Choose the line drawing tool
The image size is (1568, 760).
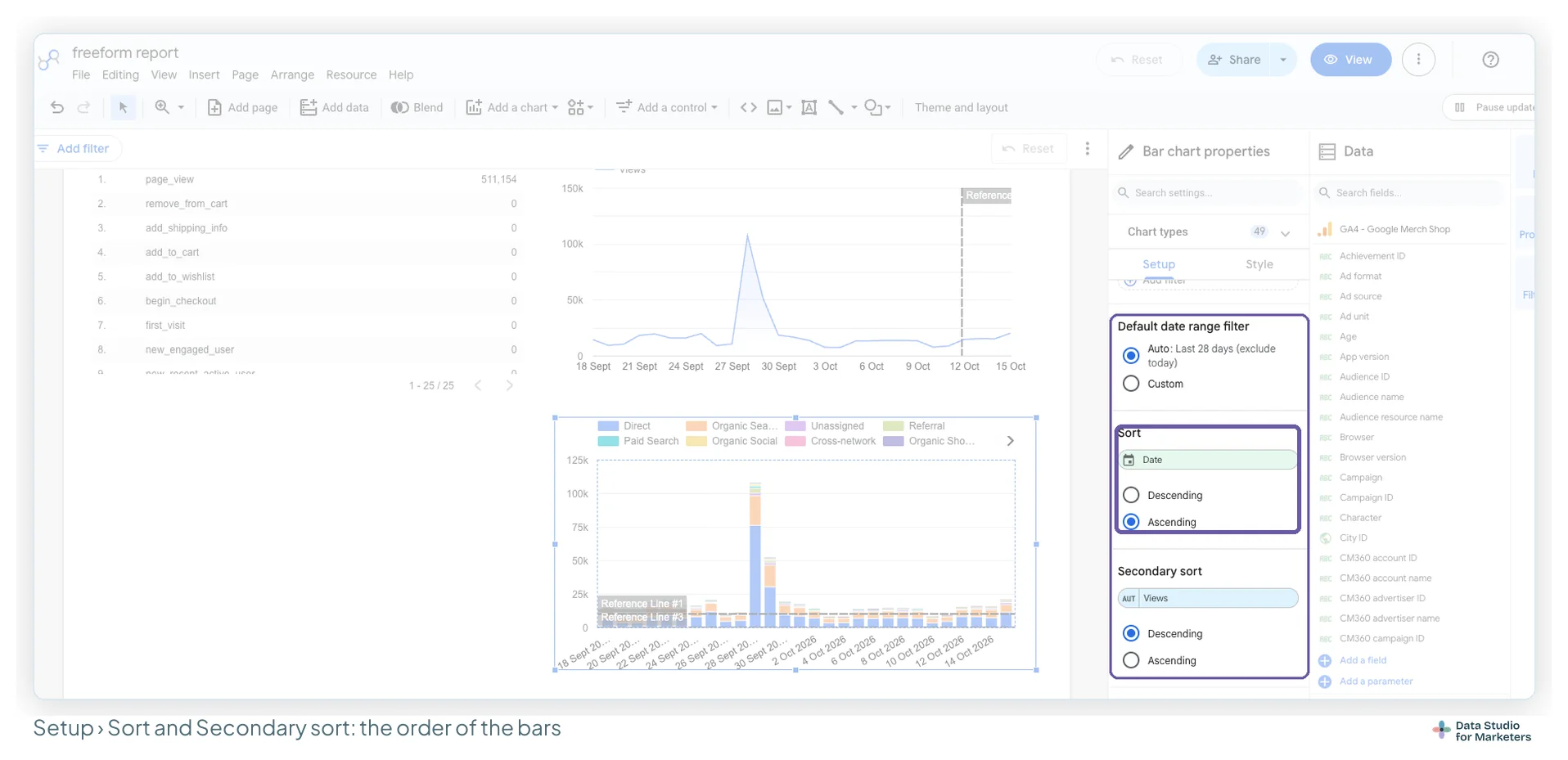coord(836,107)
